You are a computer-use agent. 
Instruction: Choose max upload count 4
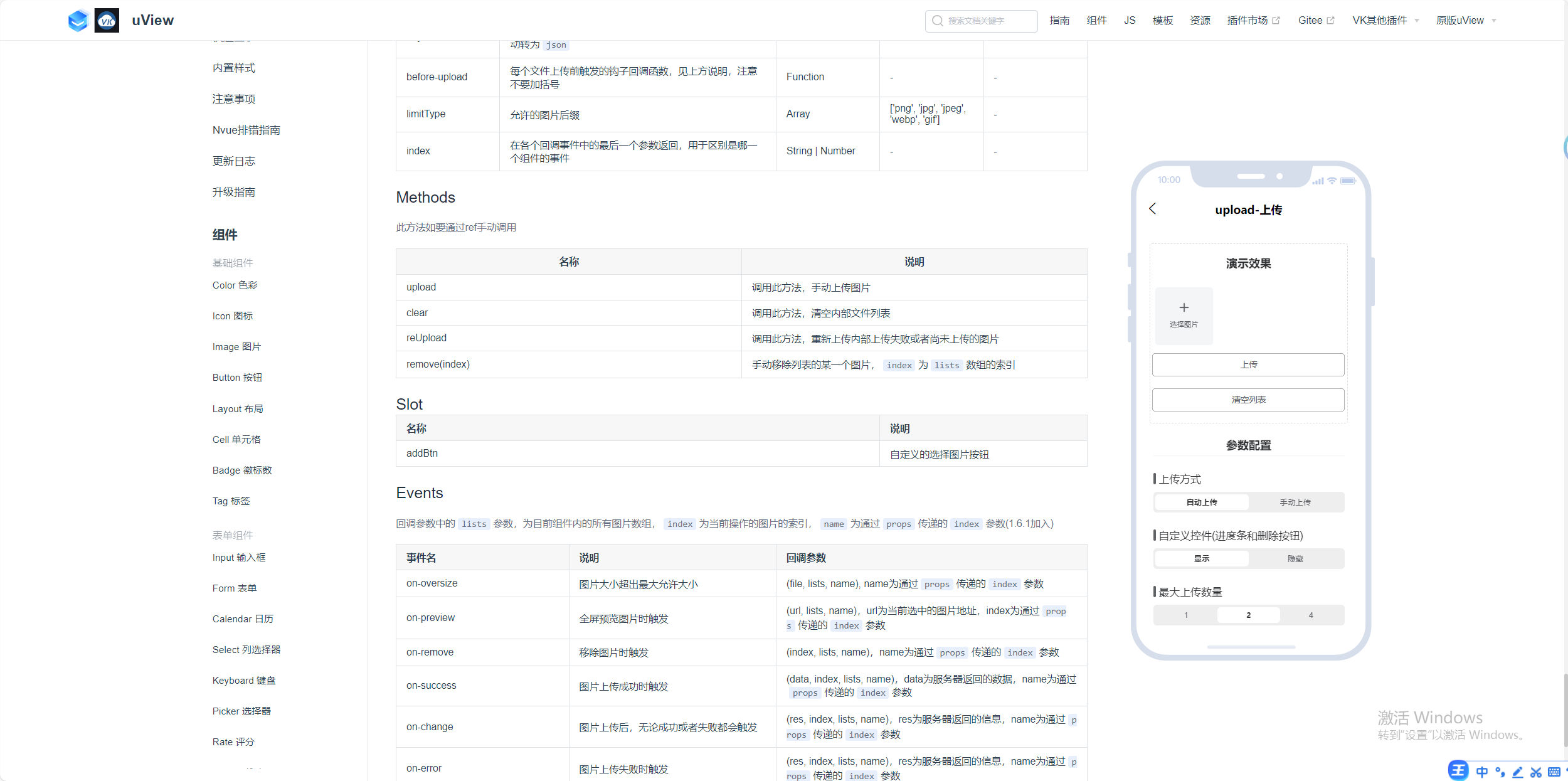(1310, 615)
